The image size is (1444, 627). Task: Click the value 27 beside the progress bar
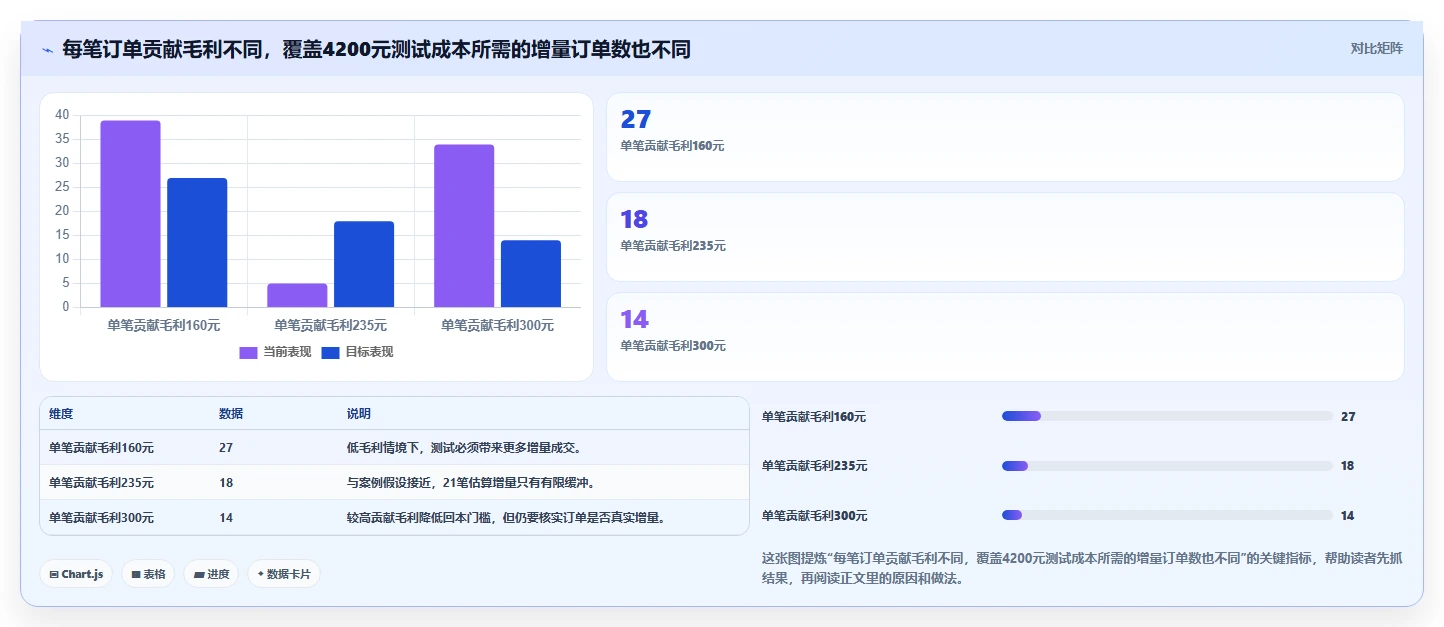tap(1348, 417)
